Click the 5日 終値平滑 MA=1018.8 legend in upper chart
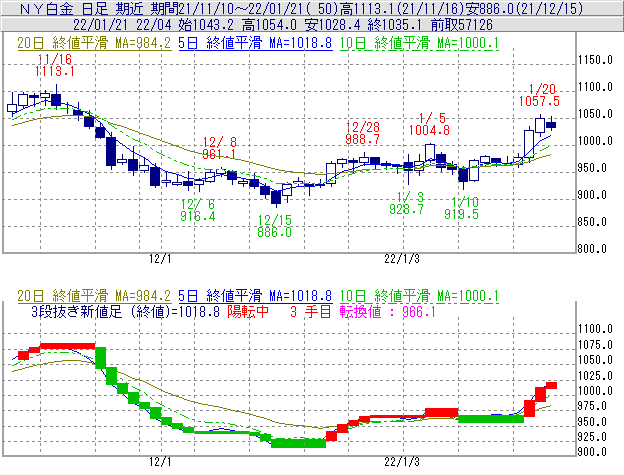Viewport: 624px width, 475px height. click(x=255, y=43)
